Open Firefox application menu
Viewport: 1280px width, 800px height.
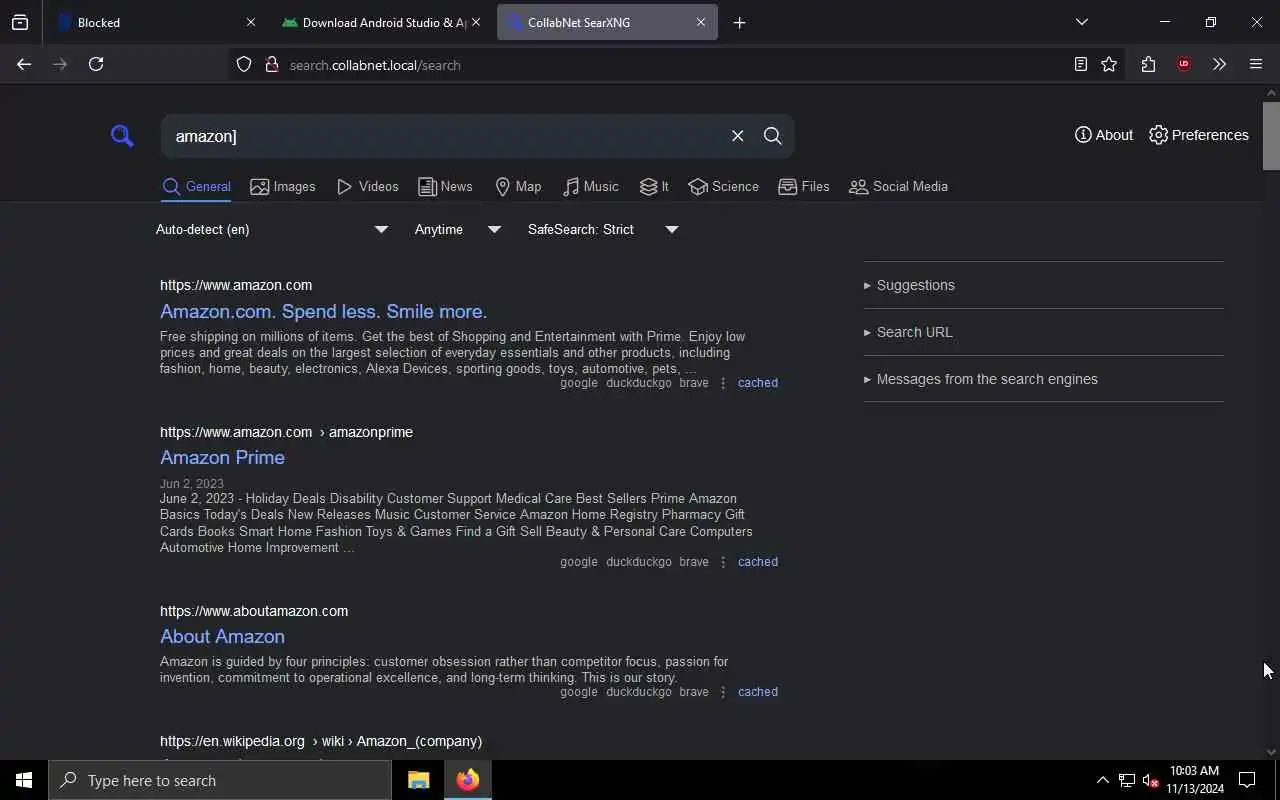(1256, 65)
